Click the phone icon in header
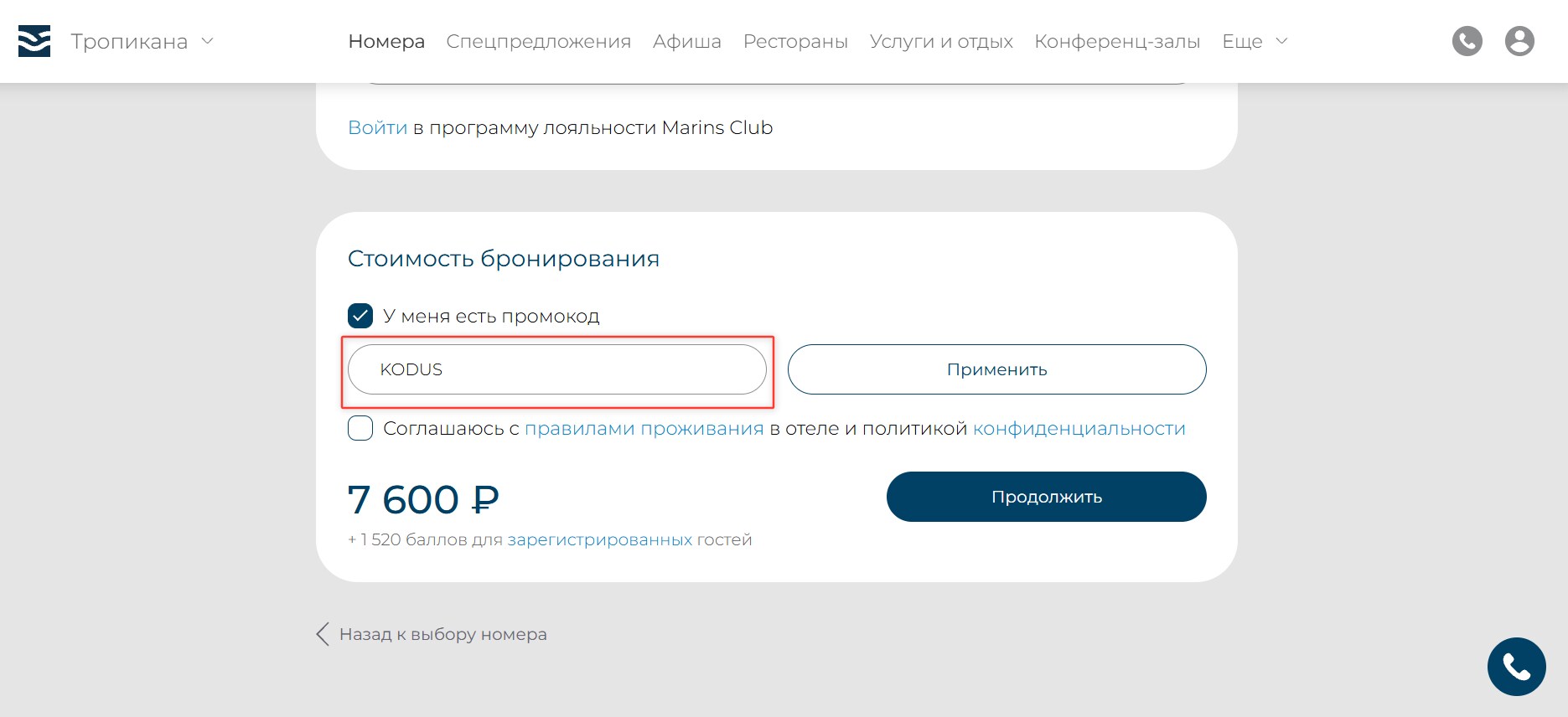Image resolution: width=1568 pixels, height=717 pixels. point(1467,41)
